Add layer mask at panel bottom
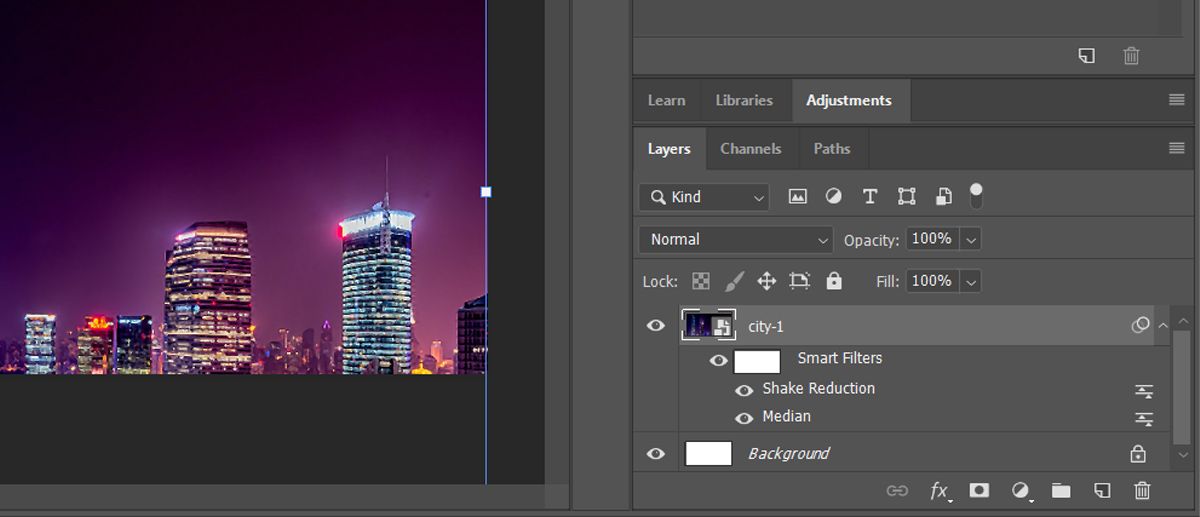1200x517 pixels. point(979,490)
